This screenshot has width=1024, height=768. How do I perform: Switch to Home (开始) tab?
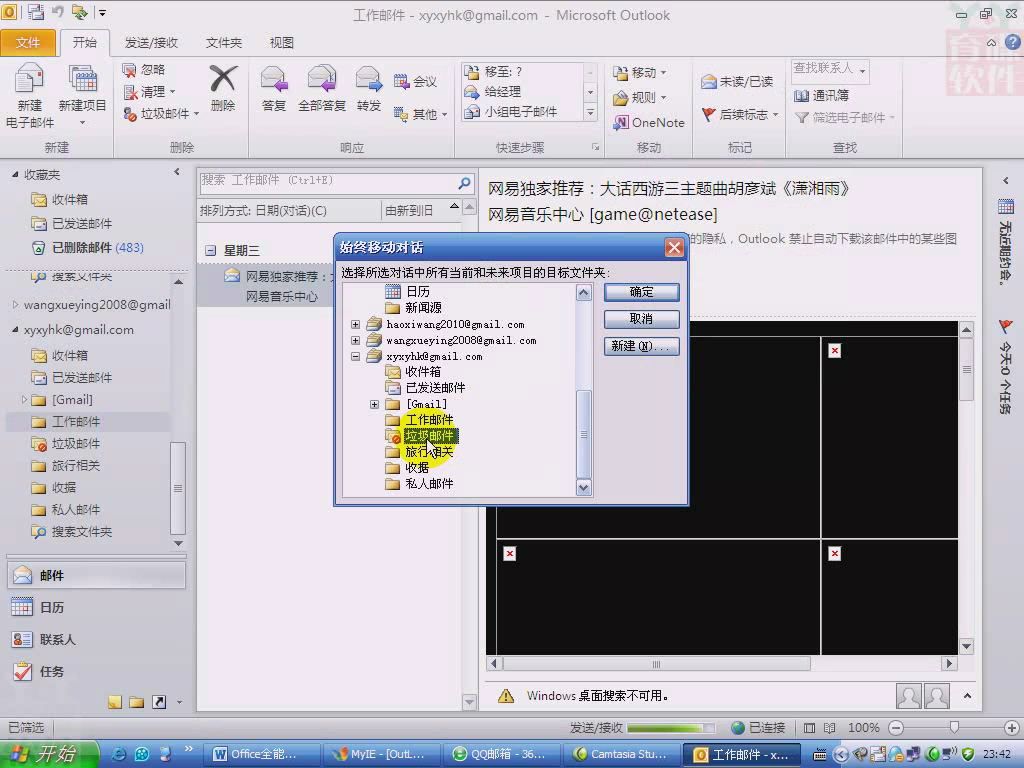click(x=84, y=42)
